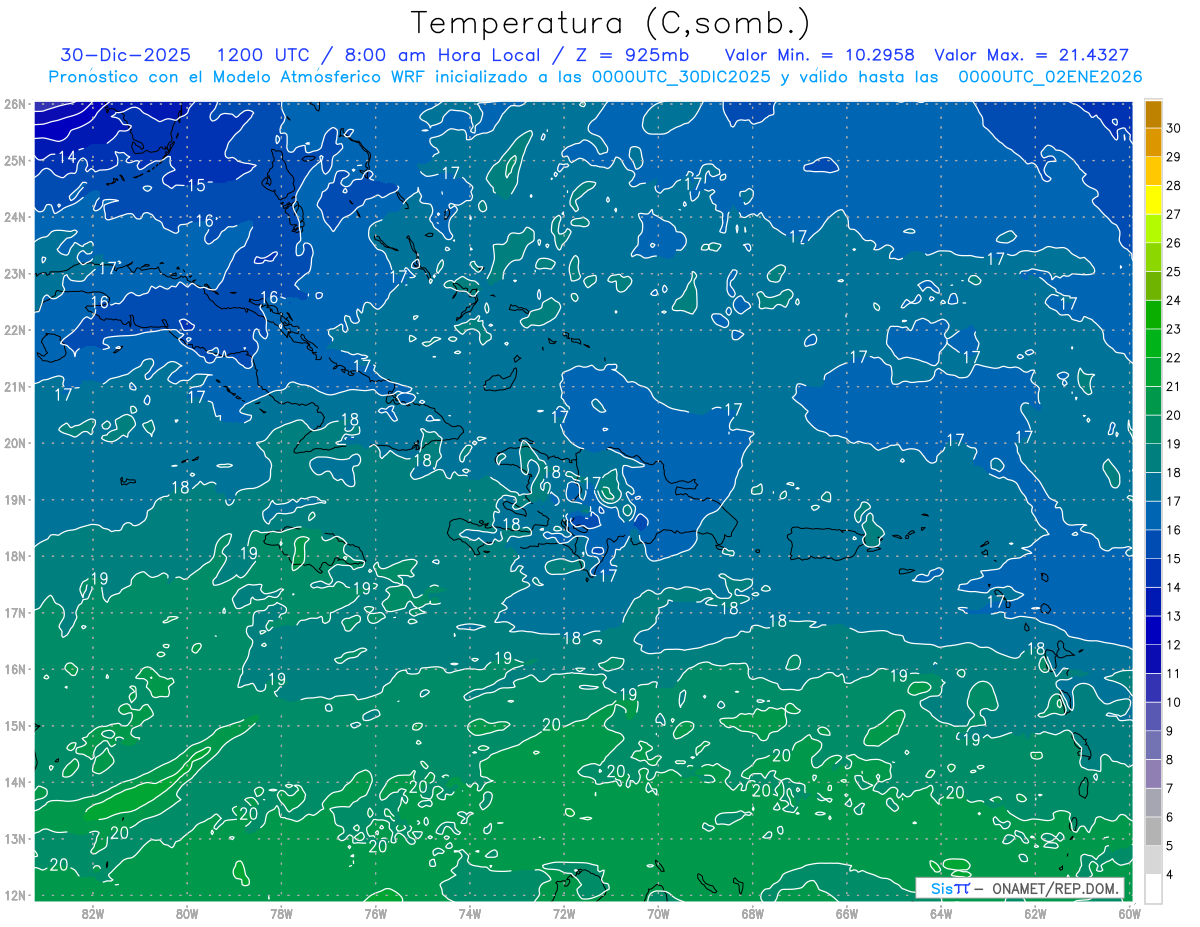1200x927 pixels.
Task: Click the colorbar label "8"
Action: [x=1170, y=760]
